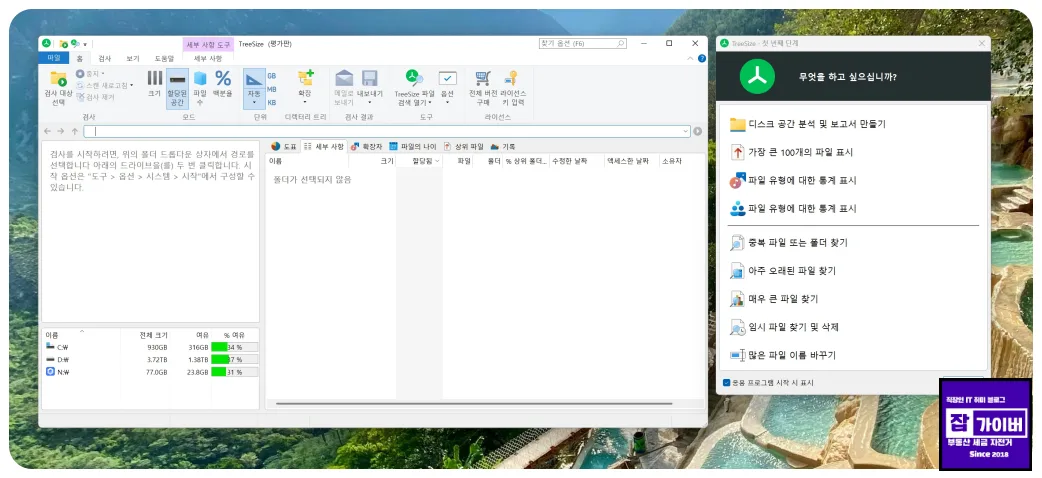Set unit to GB
This screenshot has width=1042, height=478.
click(272, 76)
